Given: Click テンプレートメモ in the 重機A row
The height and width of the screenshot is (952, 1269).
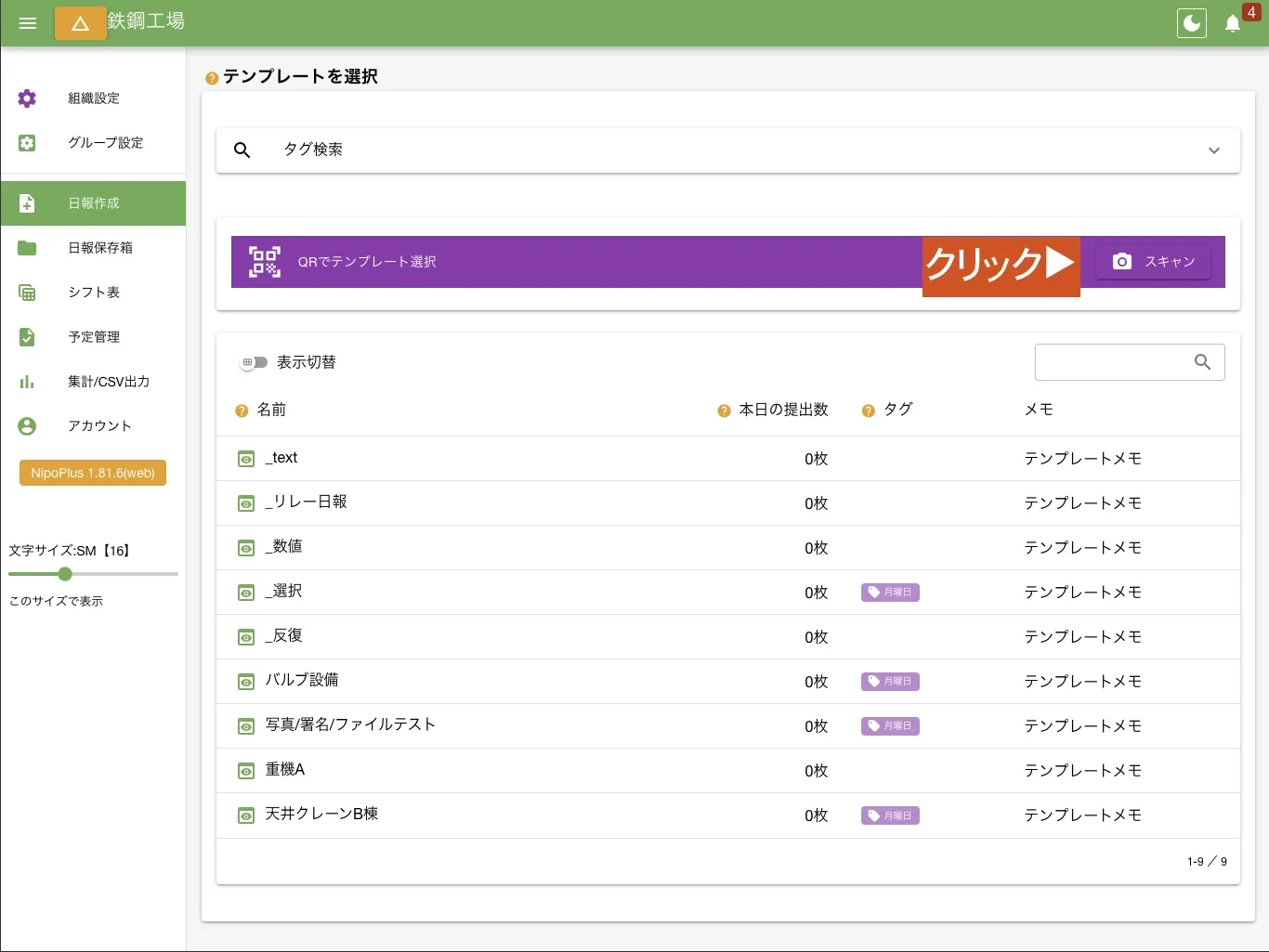Looking at the screenshot, I should [1082, 771].
